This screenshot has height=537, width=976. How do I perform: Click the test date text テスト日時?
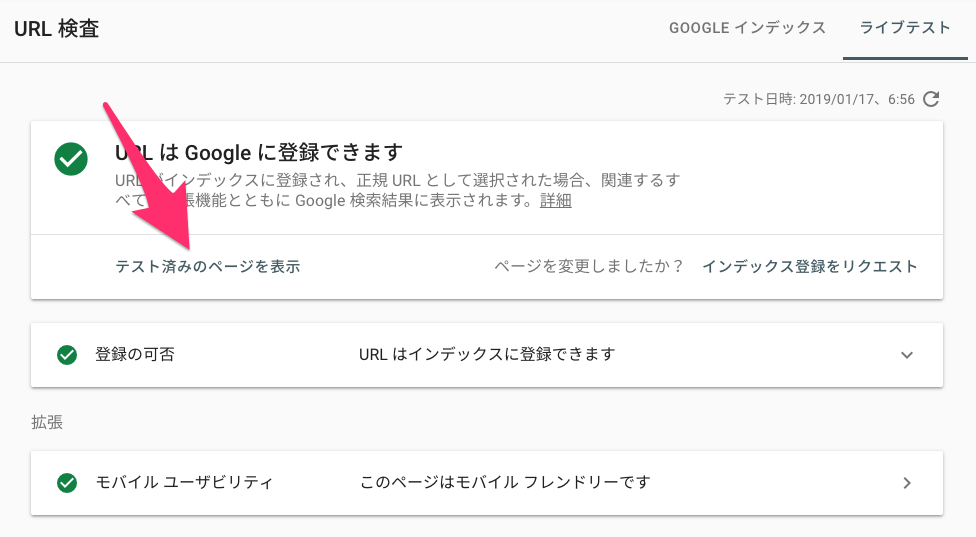click(x=819, y=99)
